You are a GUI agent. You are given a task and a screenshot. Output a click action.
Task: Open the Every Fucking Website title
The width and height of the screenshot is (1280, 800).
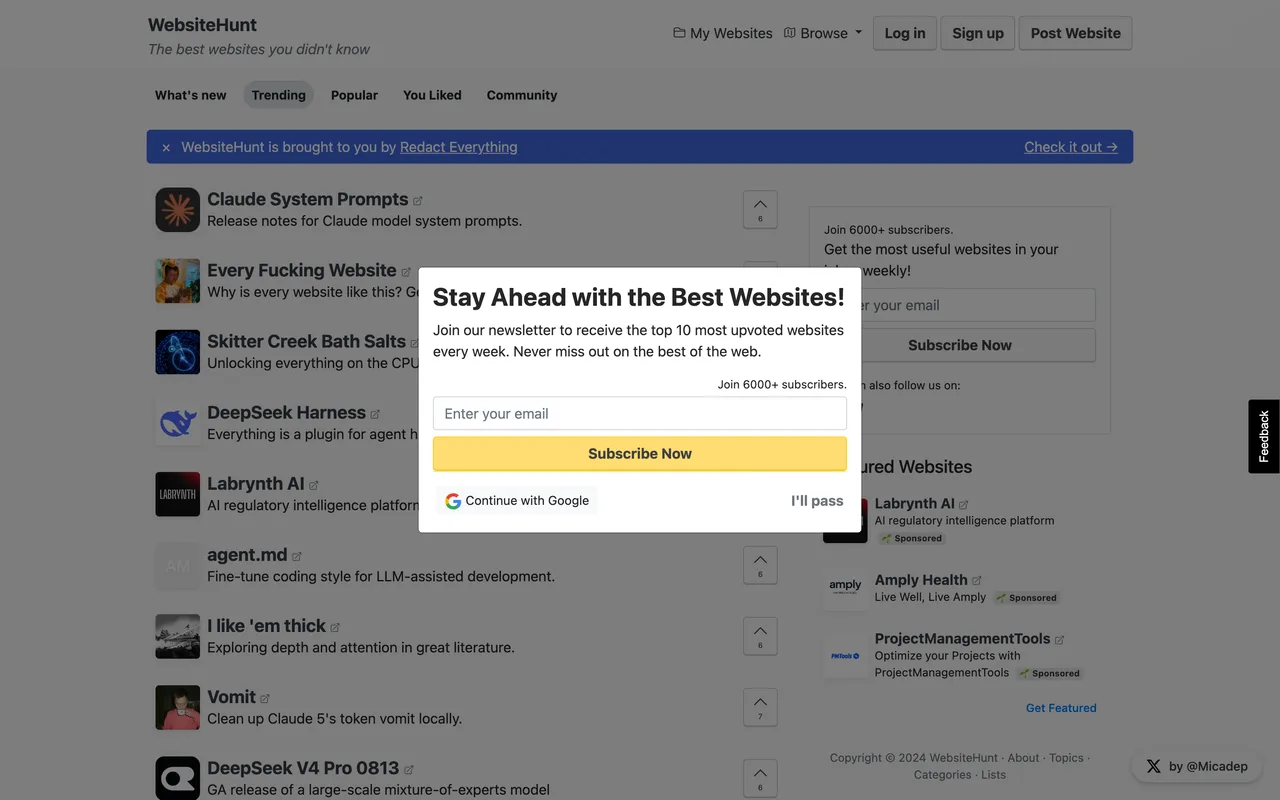coord(302,270)
